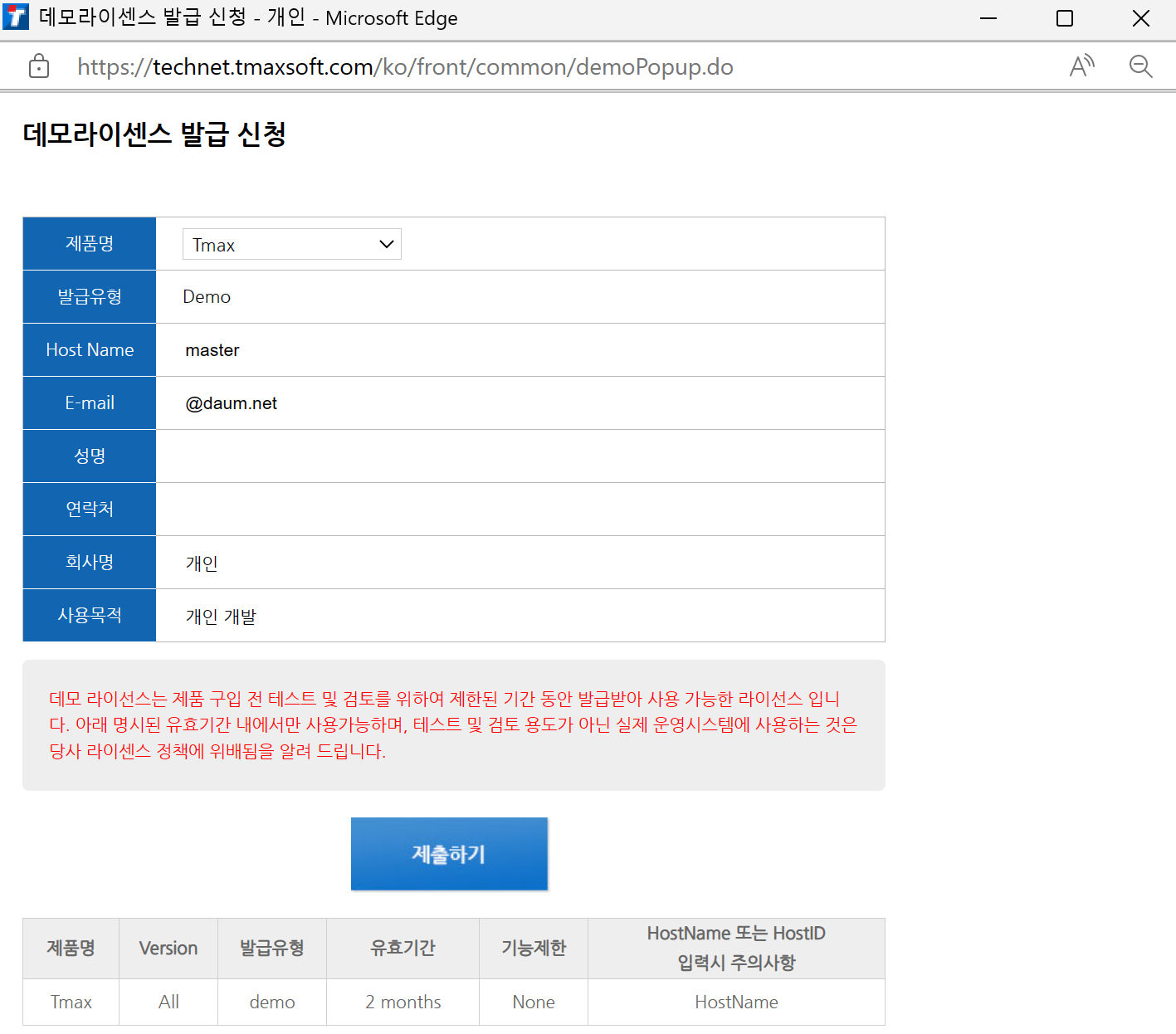Click the 데모라이센스 발급 신청 page heading
This screenshot has width=1176, height=1034.
coord(154,134)
